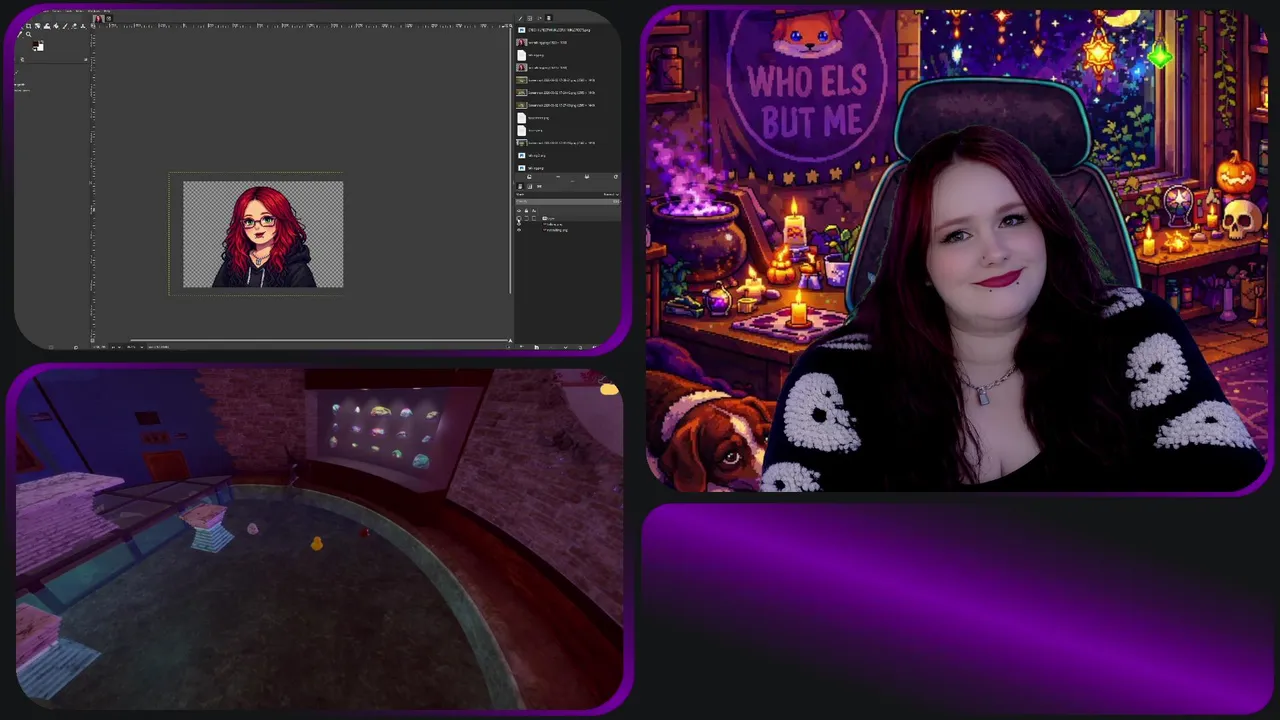Select the Paintbrush tool in GIMP toolbox
This screenshot has height=720, width=1280.
65,26
